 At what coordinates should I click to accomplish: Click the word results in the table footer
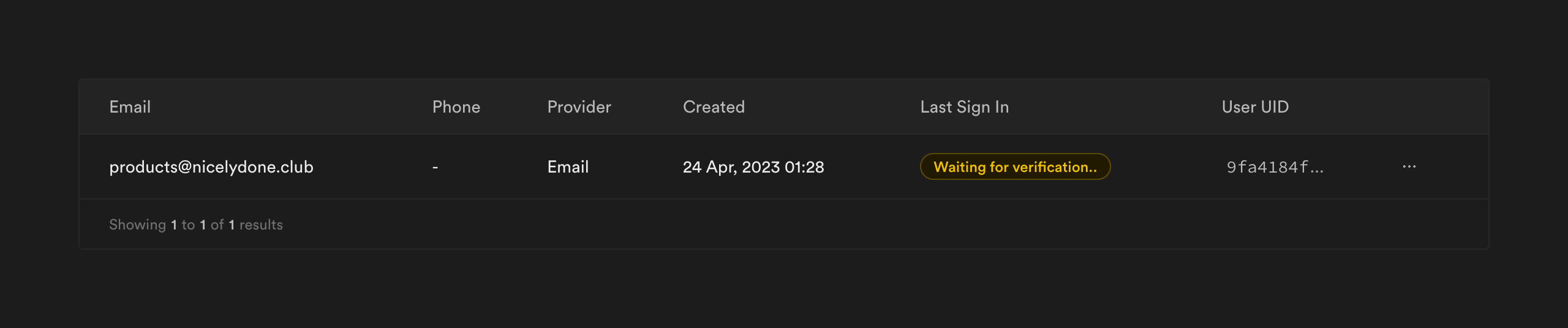point(261,225)
